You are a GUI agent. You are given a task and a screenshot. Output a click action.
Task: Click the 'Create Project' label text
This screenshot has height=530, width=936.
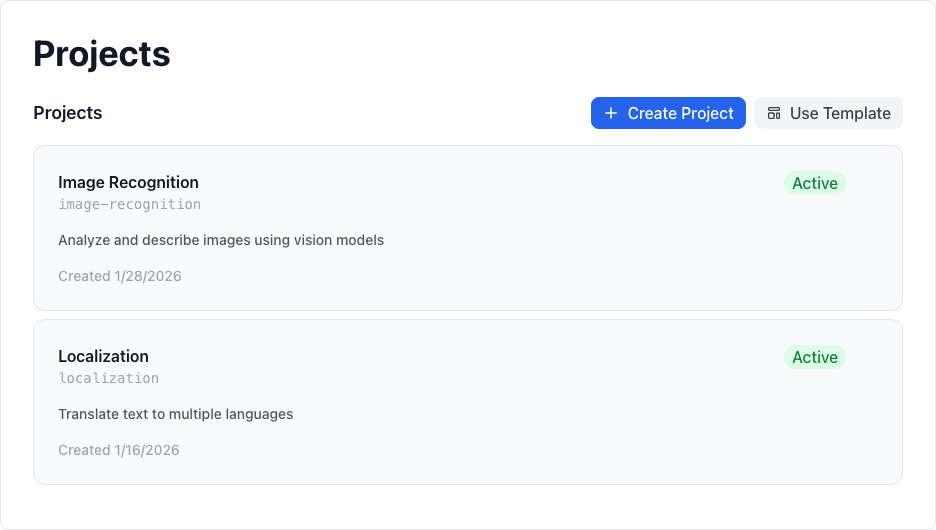tap(680, 114)
